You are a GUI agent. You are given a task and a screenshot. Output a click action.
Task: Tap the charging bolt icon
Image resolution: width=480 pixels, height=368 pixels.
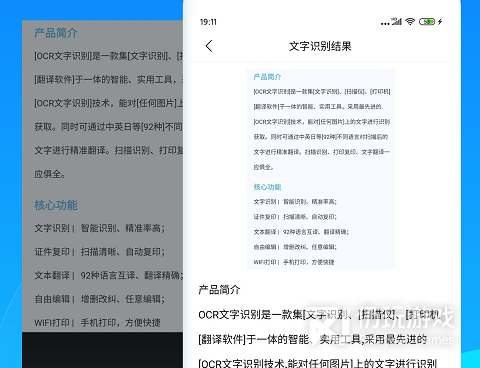tap(440, 22)
